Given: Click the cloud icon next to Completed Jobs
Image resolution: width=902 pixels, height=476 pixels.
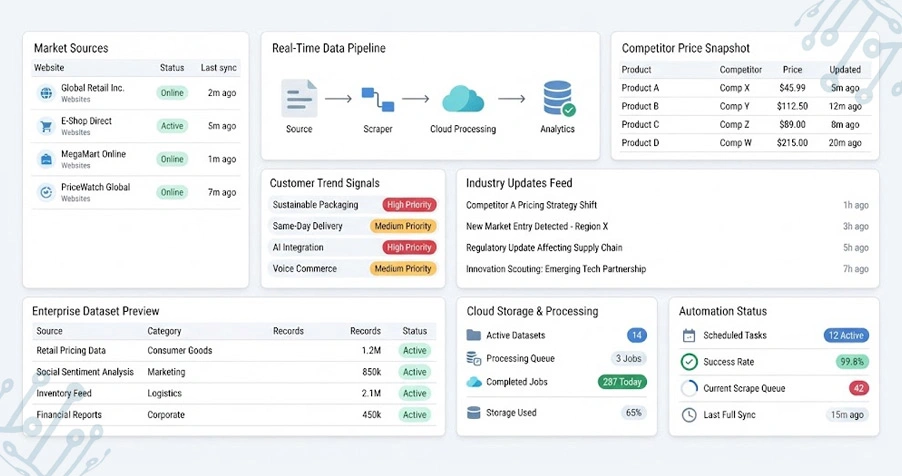Looking at the screenshot, I should 473,382.
